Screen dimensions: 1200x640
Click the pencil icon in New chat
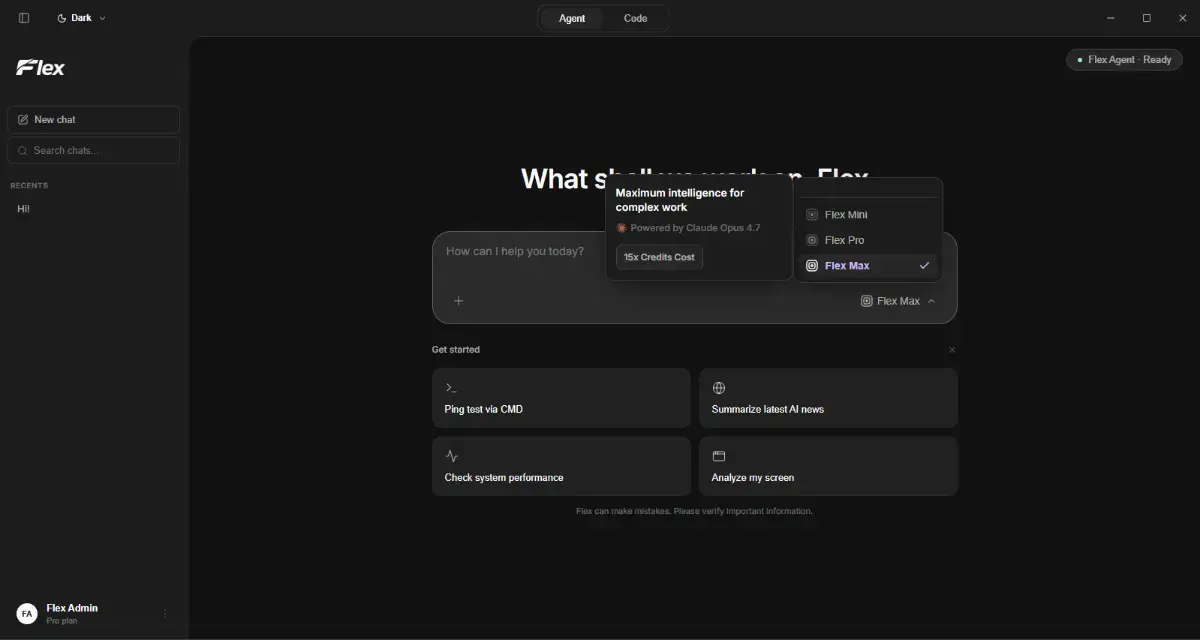(23, 120)
